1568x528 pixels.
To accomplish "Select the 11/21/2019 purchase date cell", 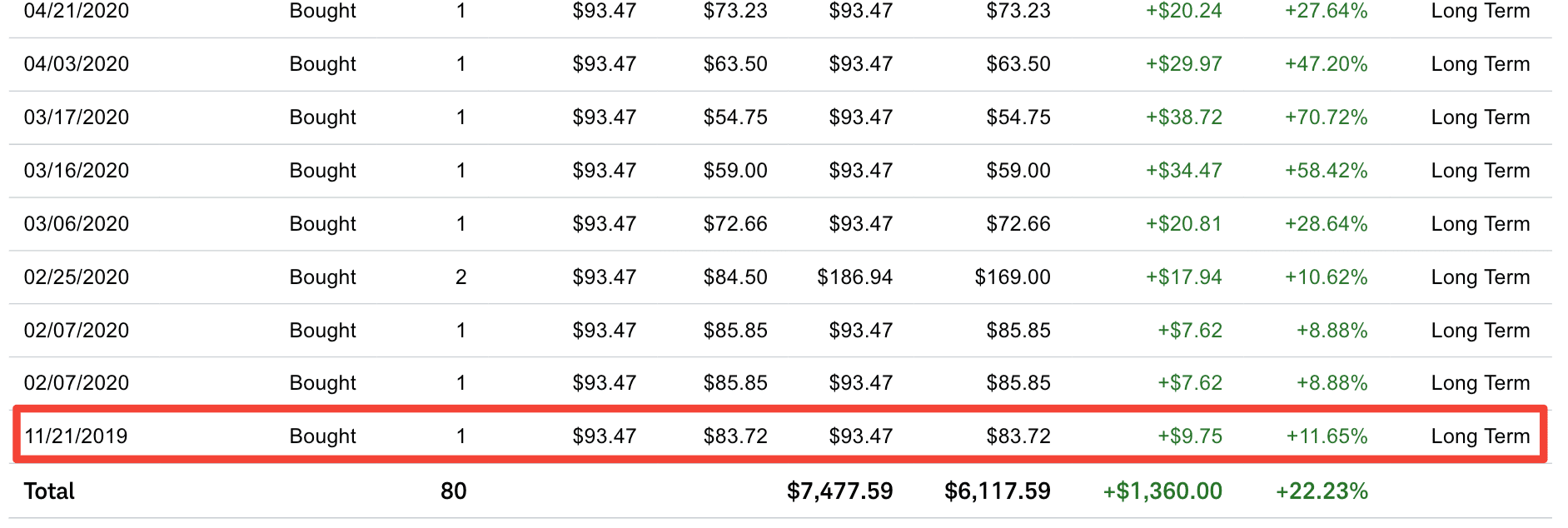I will 76,436.
